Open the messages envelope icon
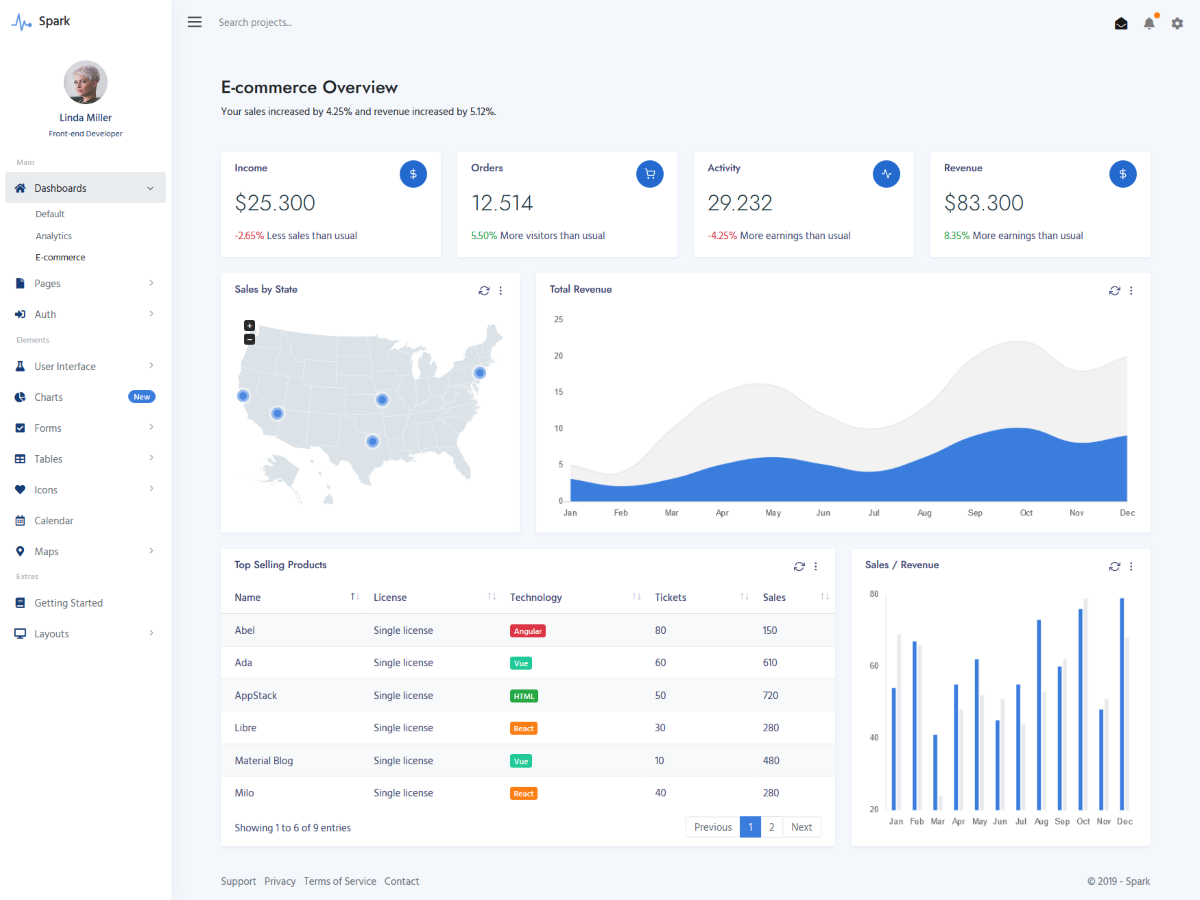This screenshot has width=1200, height=900. tap(1121, 22)
